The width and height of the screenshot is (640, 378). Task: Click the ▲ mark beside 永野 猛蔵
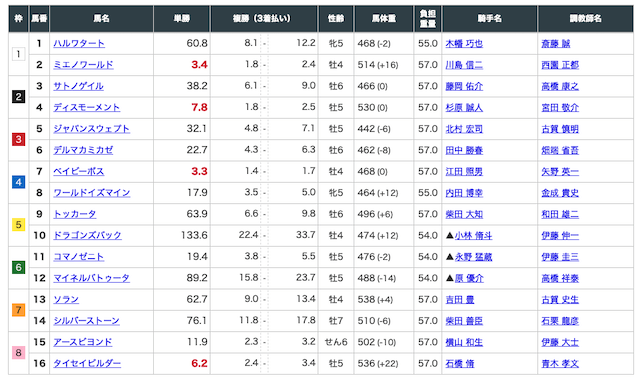coord(449,257)
